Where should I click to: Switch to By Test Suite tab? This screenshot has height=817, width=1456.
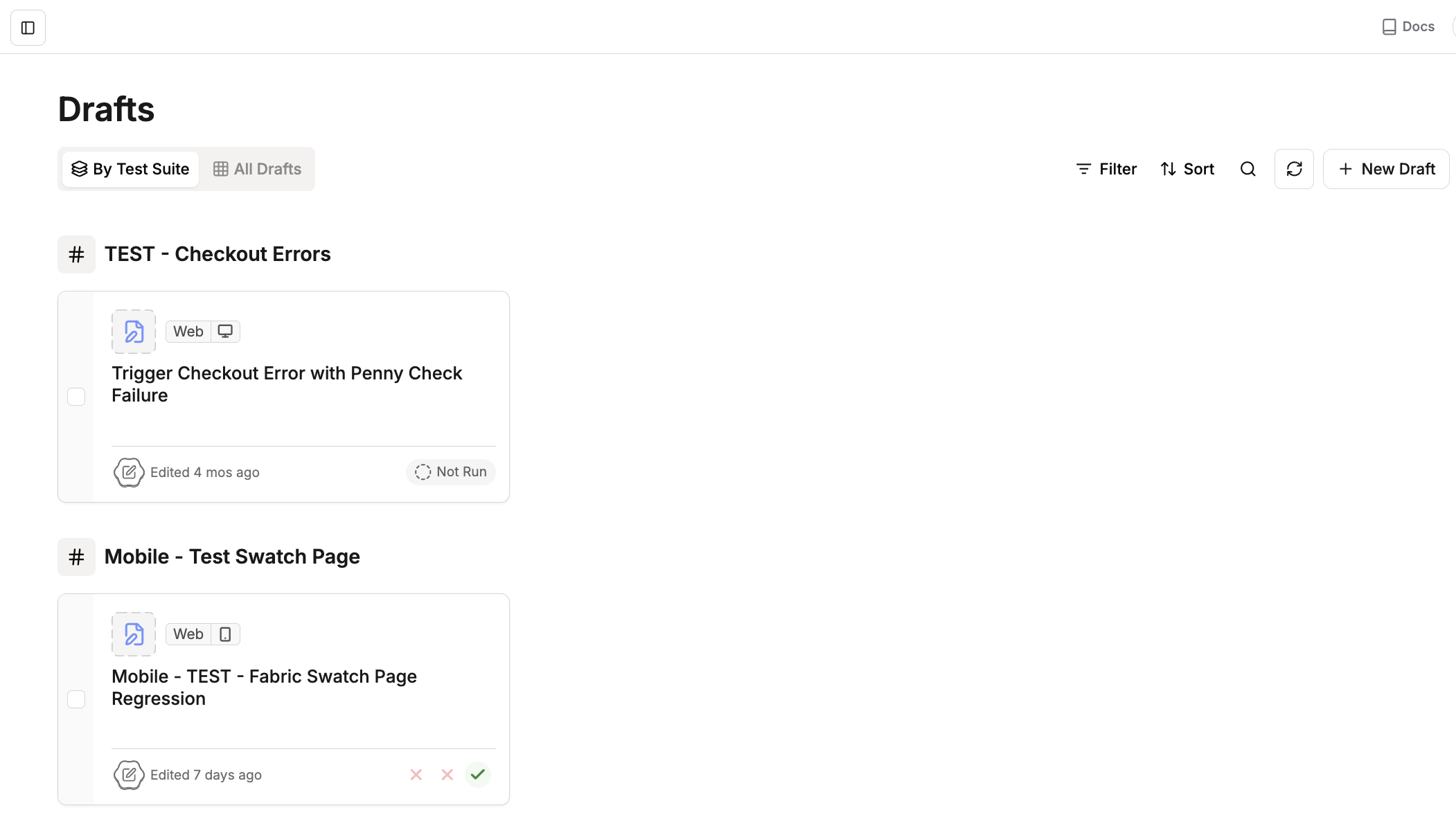130,169
